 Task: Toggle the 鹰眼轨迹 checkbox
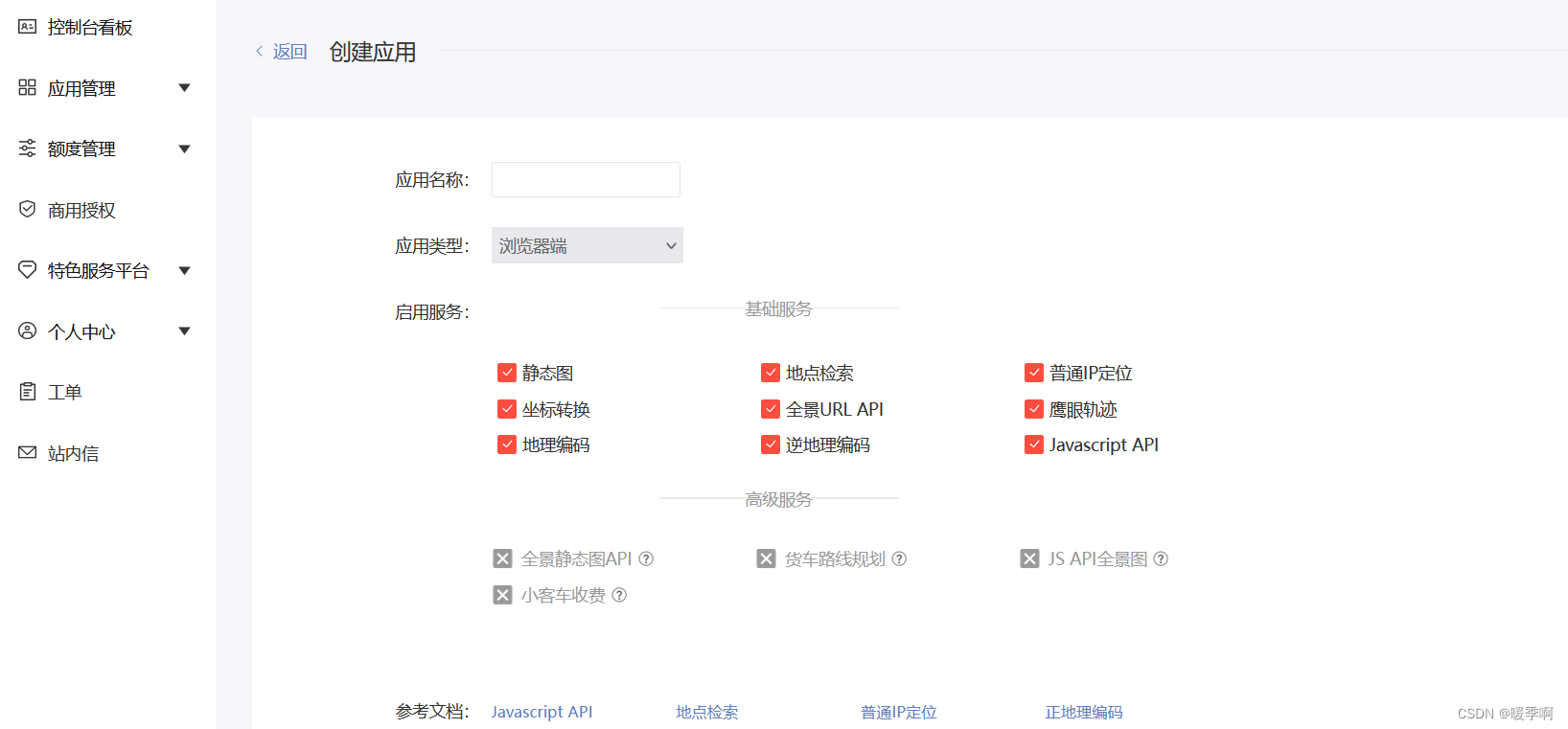(1034, 409)
